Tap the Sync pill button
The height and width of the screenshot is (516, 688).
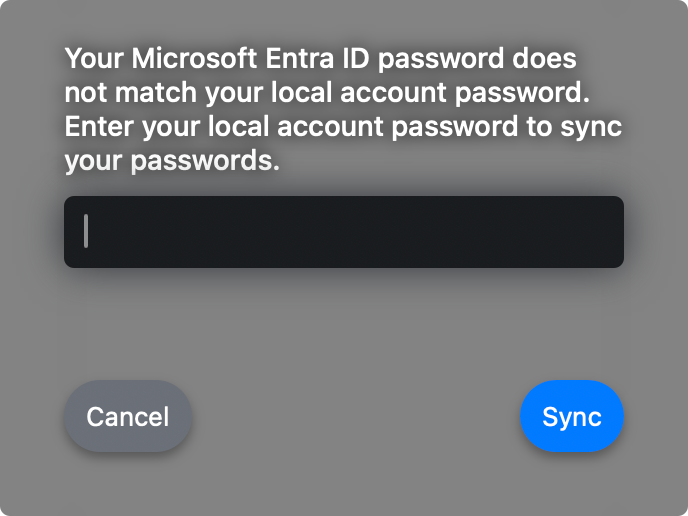[572, 416]
